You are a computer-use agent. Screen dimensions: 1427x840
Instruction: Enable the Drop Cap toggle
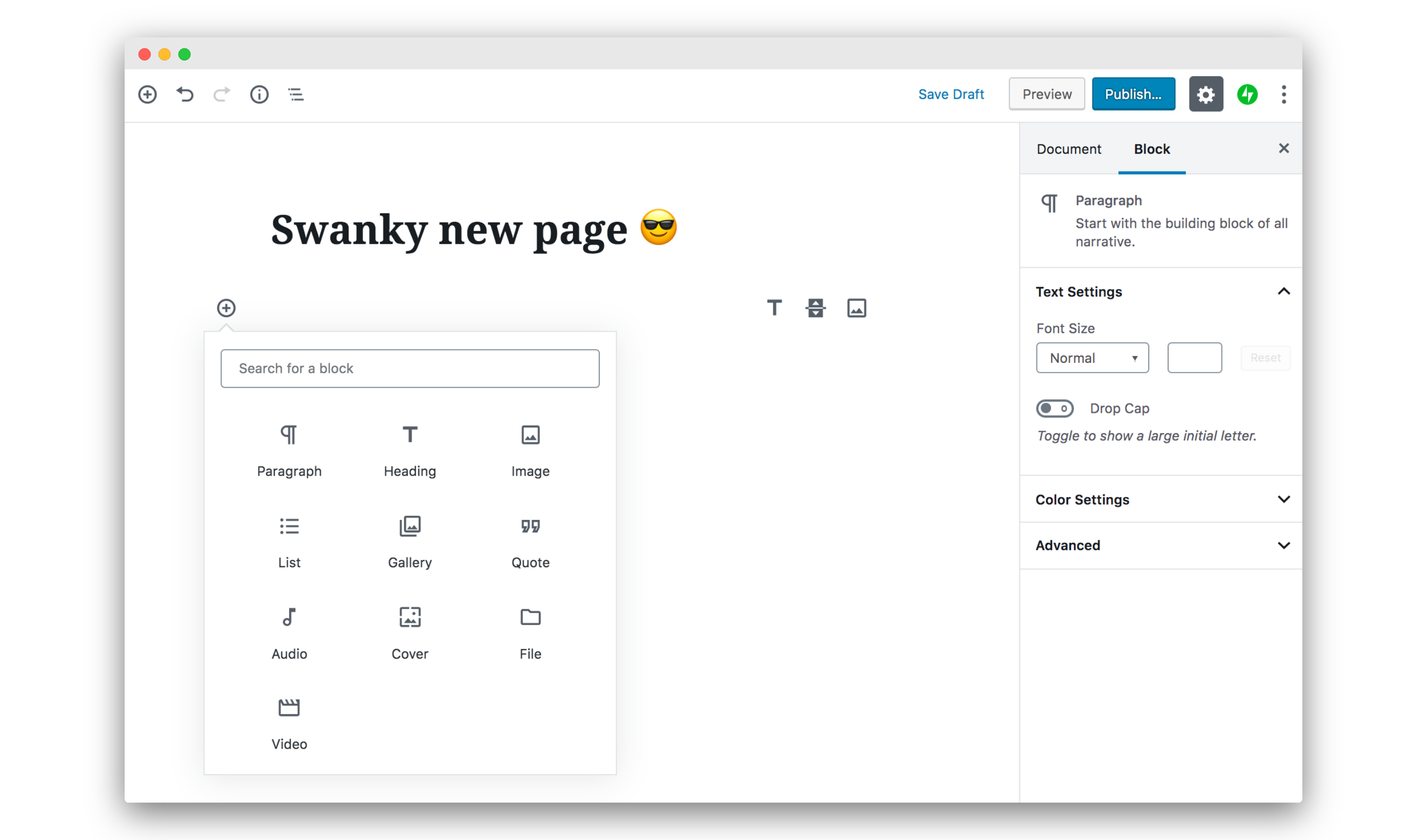coord(1055,408)
